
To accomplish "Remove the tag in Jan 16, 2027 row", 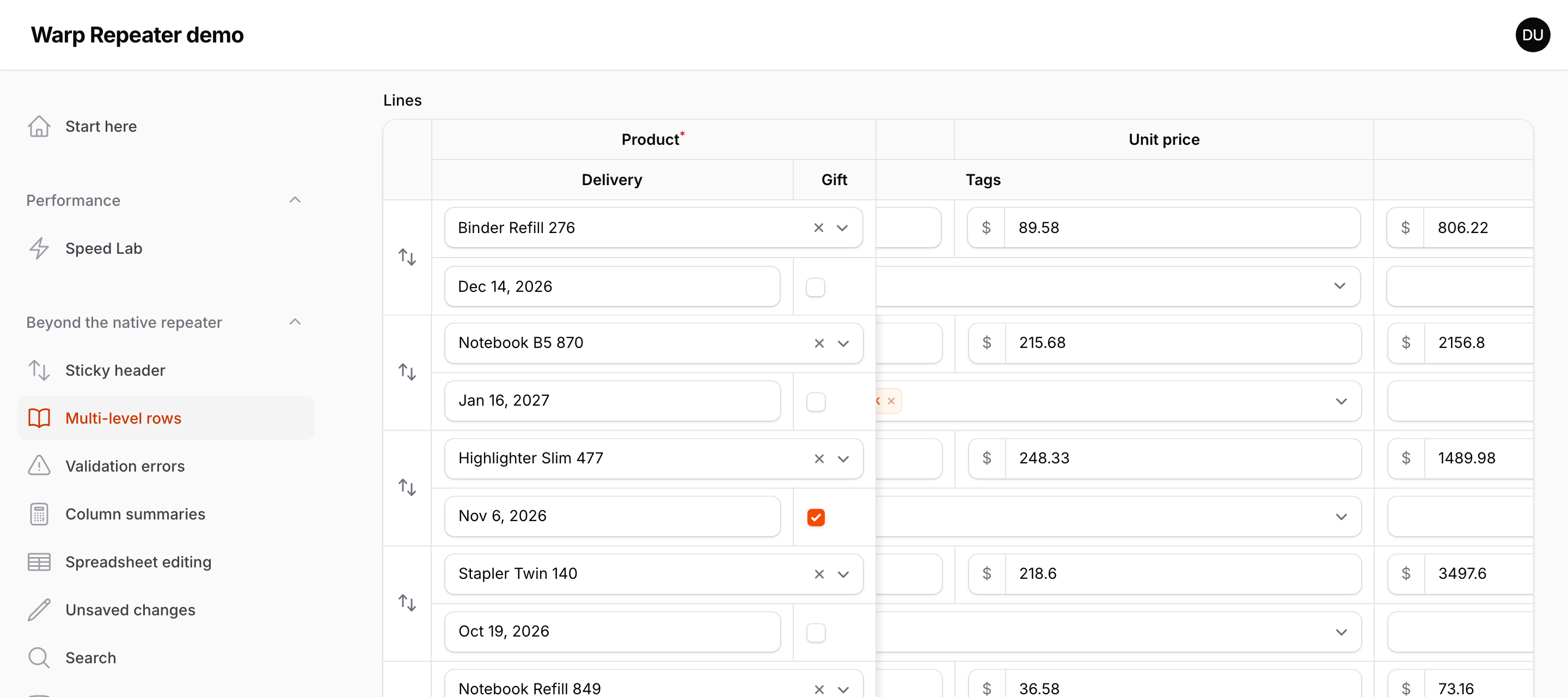I will pos(891,401).
